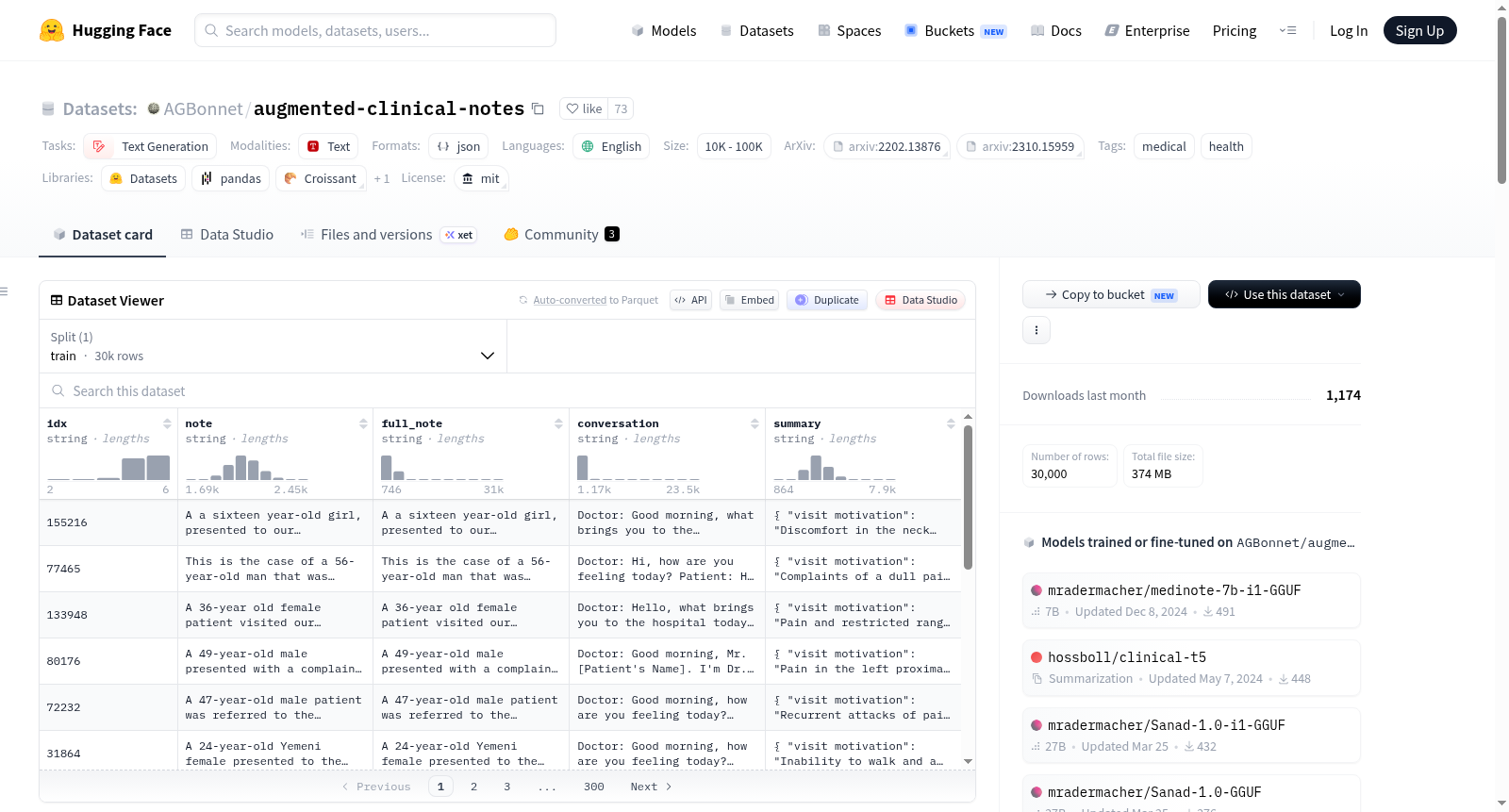Image resolution: width=1509 pixels, height=812 pixels.
Task: Go to page 2 of results
Action: pos(473,787)
